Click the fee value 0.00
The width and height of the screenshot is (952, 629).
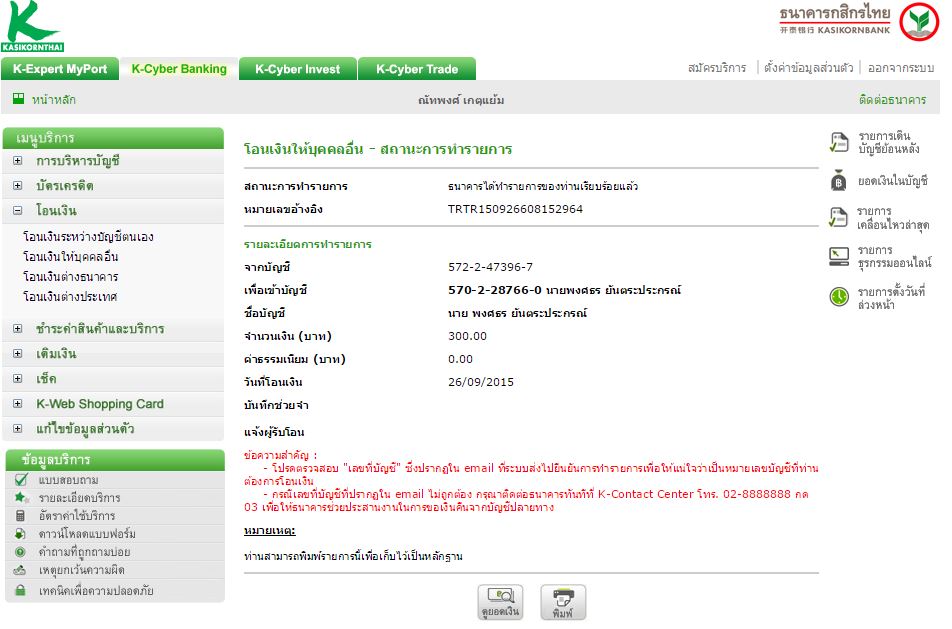click(460, 359)
